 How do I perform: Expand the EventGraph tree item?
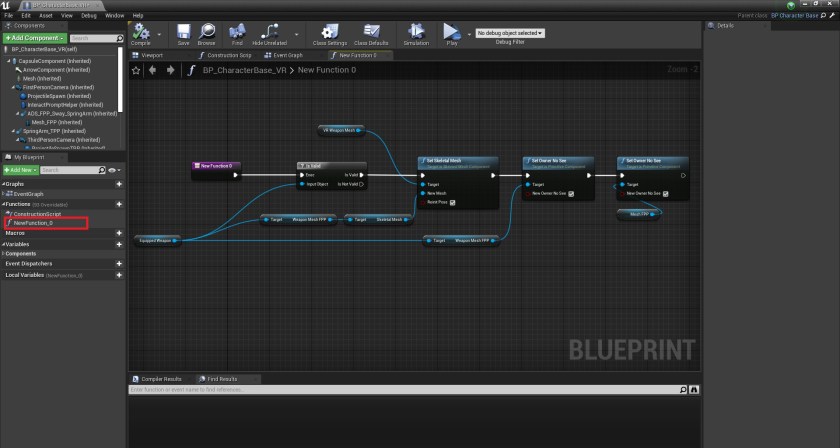point(3,194)
